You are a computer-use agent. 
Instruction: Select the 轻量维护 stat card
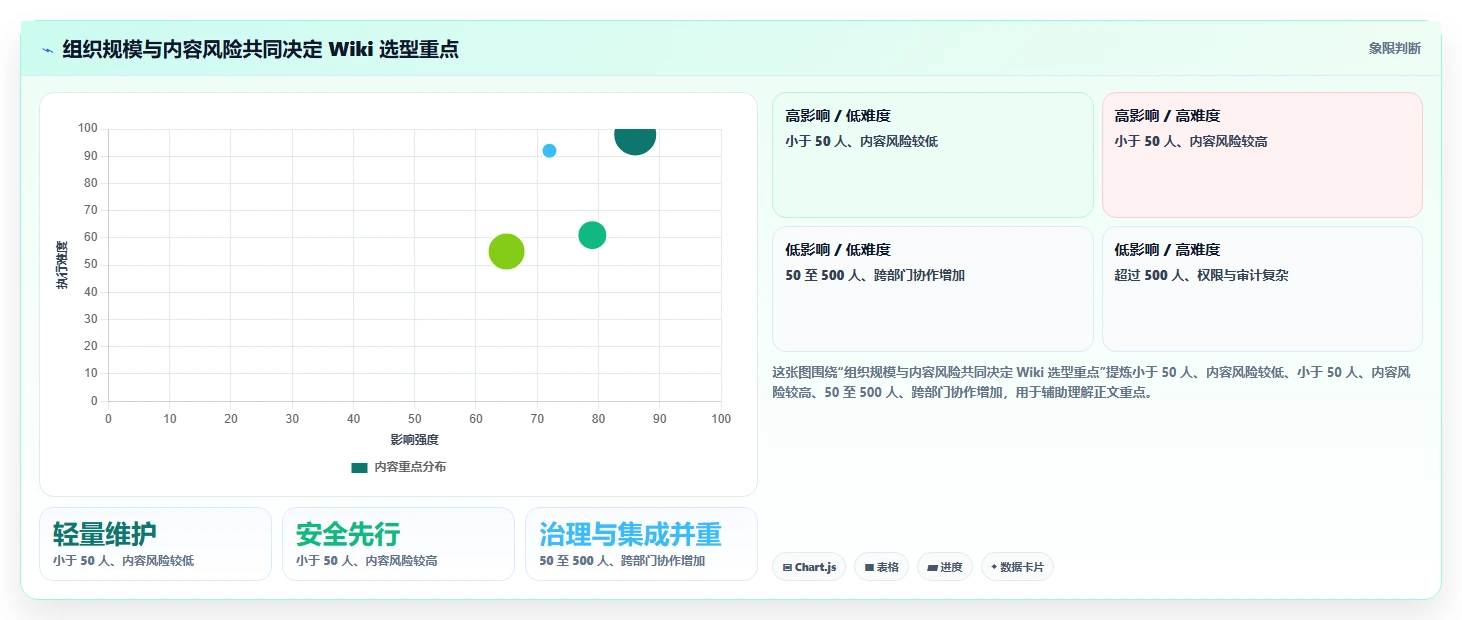(155, 544)
